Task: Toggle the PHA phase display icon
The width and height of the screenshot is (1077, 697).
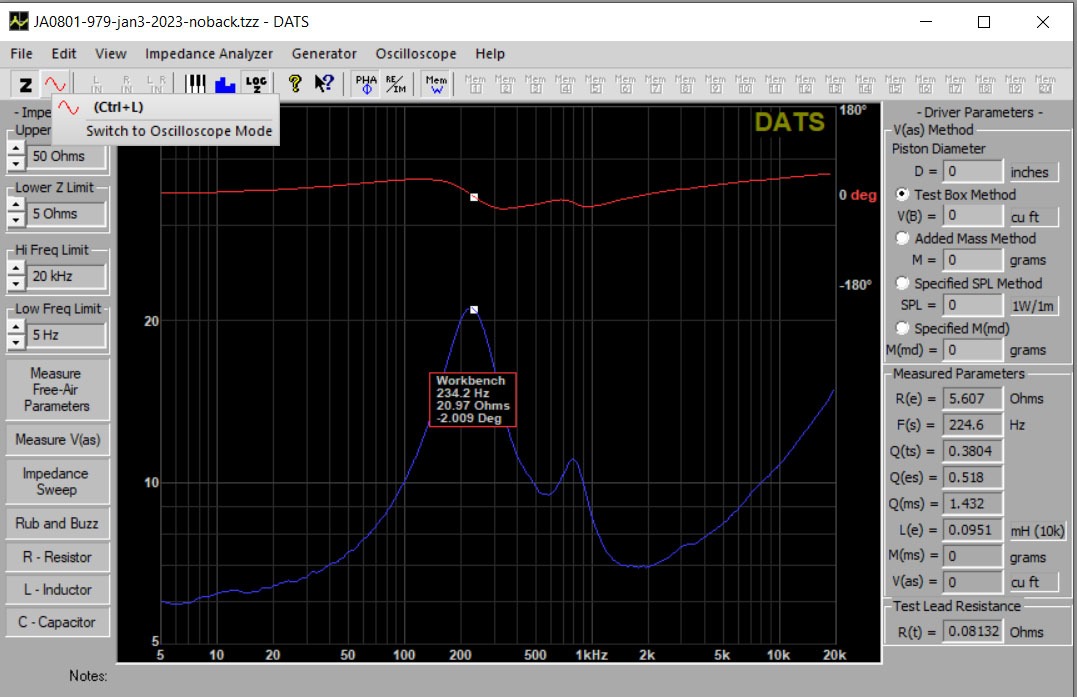Action: (366, 84)
